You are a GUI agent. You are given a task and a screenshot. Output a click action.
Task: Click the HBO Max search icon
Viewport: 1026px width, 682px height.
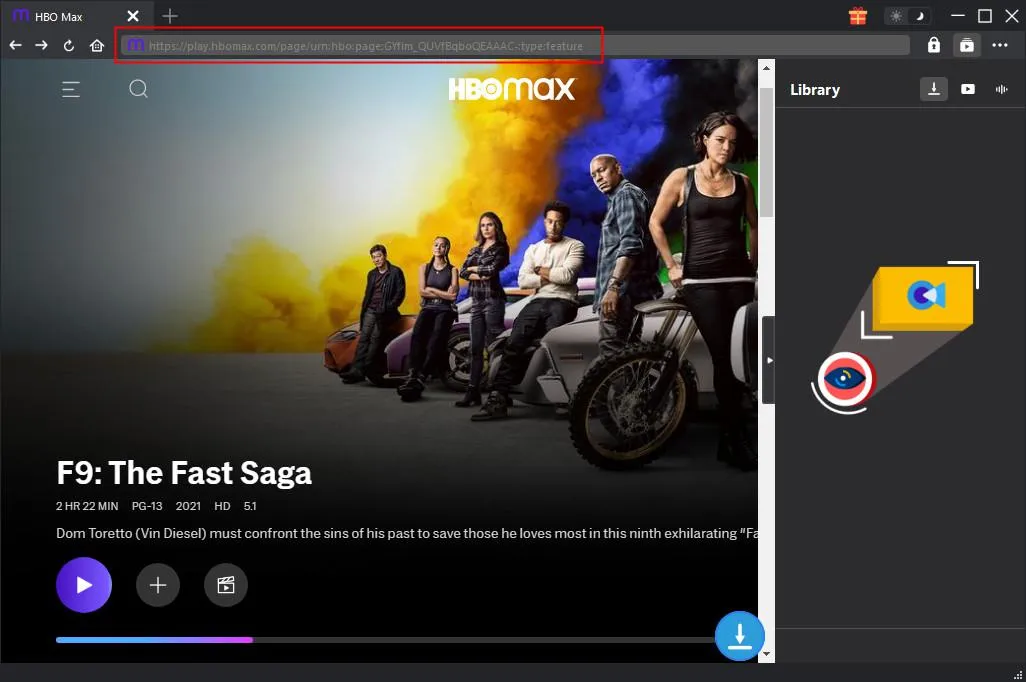point(139,89)
